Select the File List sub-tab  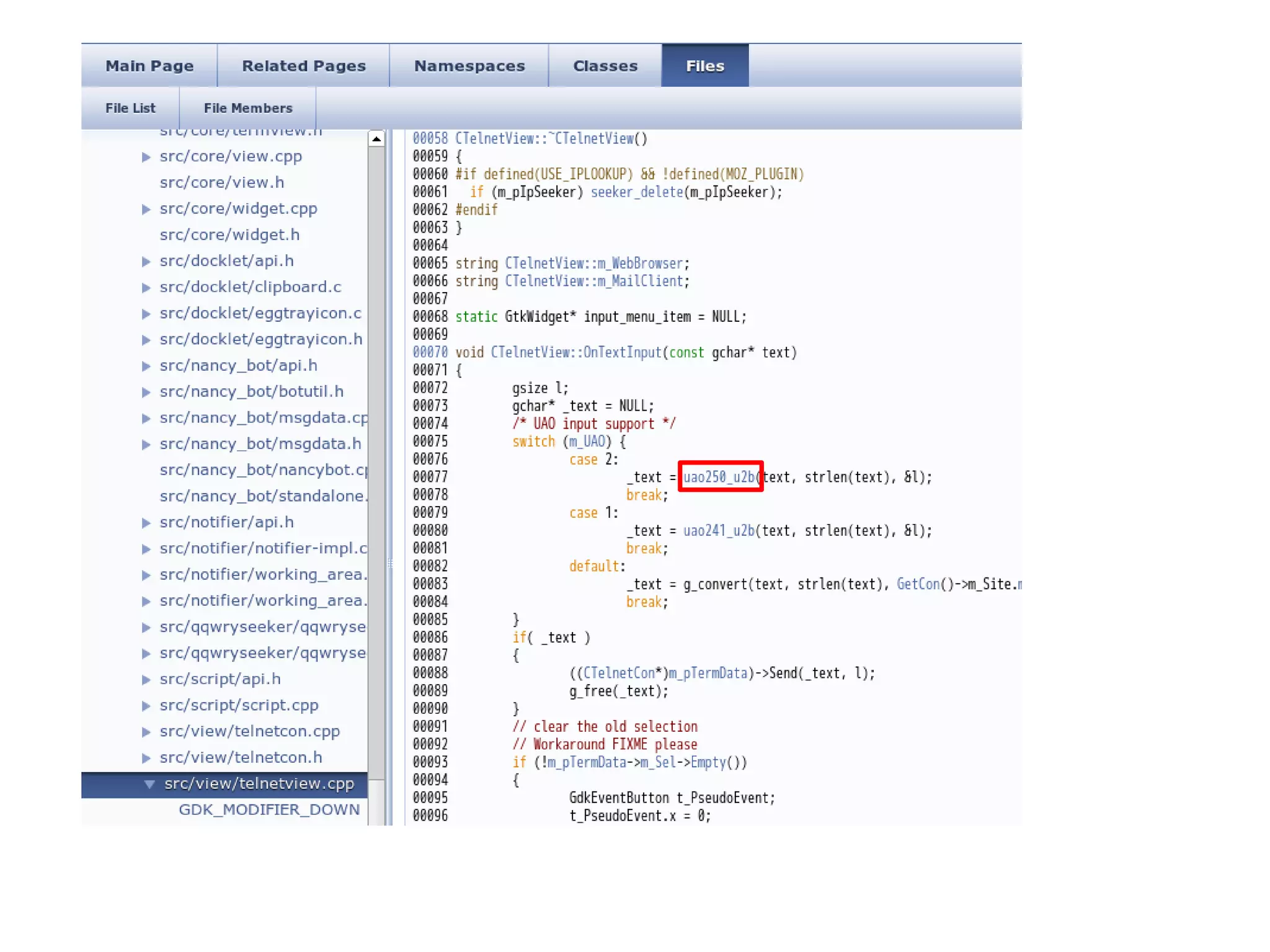[x=130, y=108]
